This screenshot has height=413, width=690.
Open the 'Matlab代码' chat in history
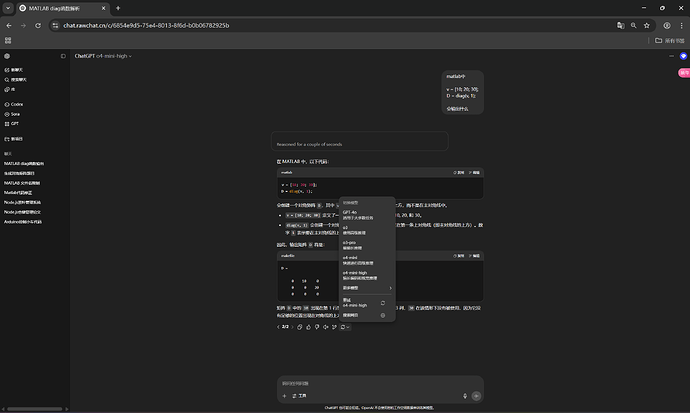point(18,193)
